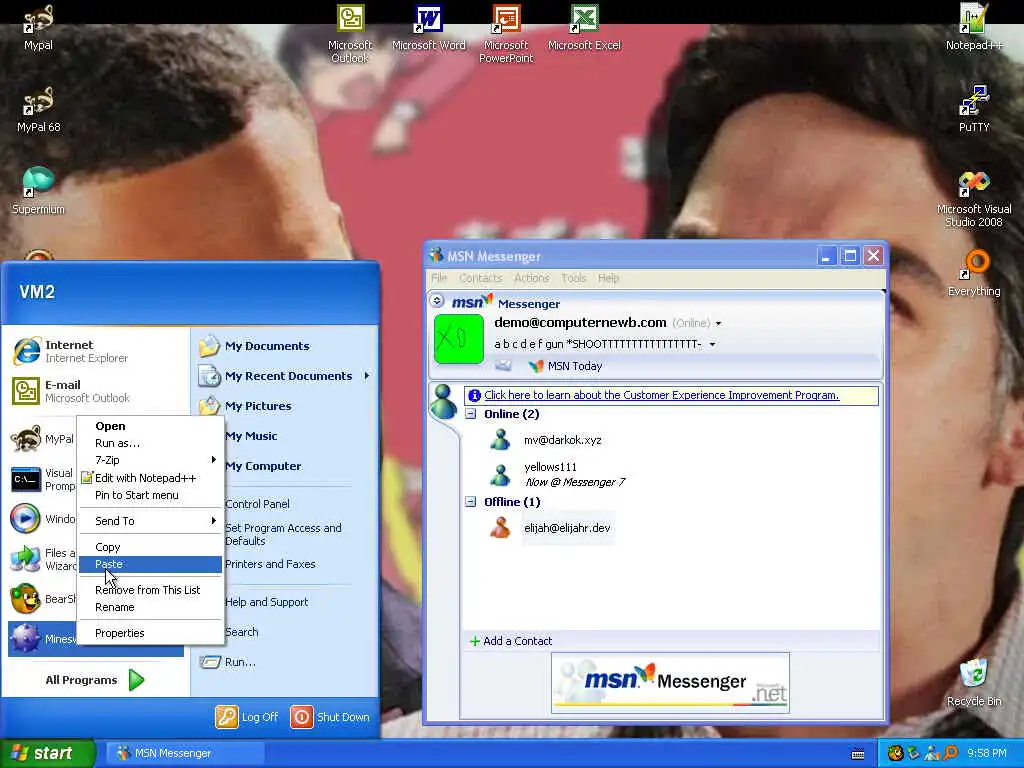The height and width of the screenshot is (768, 1024).
Task: Select Rename in the context menu
Action: pos(150,607)
